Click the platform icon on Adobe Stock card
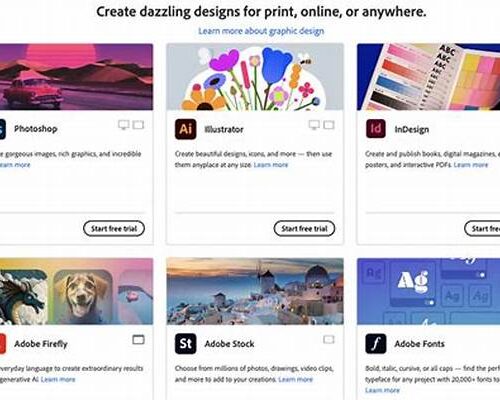Screen dimensions: 500x400 click(x=329, y=340)
